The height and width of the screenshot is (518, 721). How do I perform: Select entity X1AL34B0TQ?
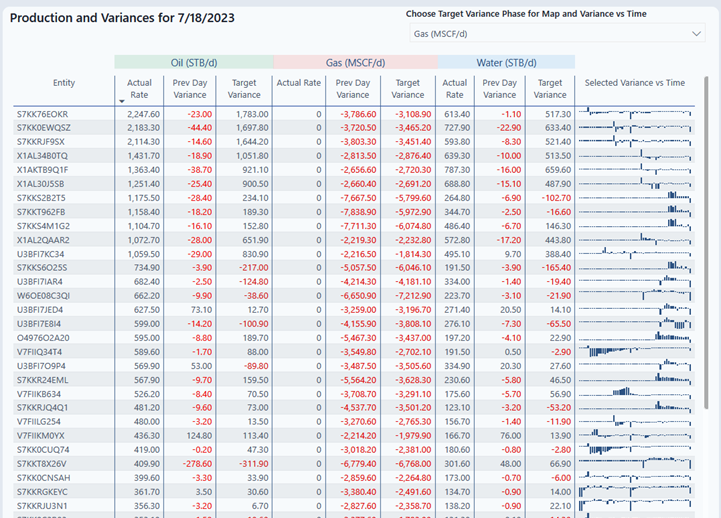42,156
